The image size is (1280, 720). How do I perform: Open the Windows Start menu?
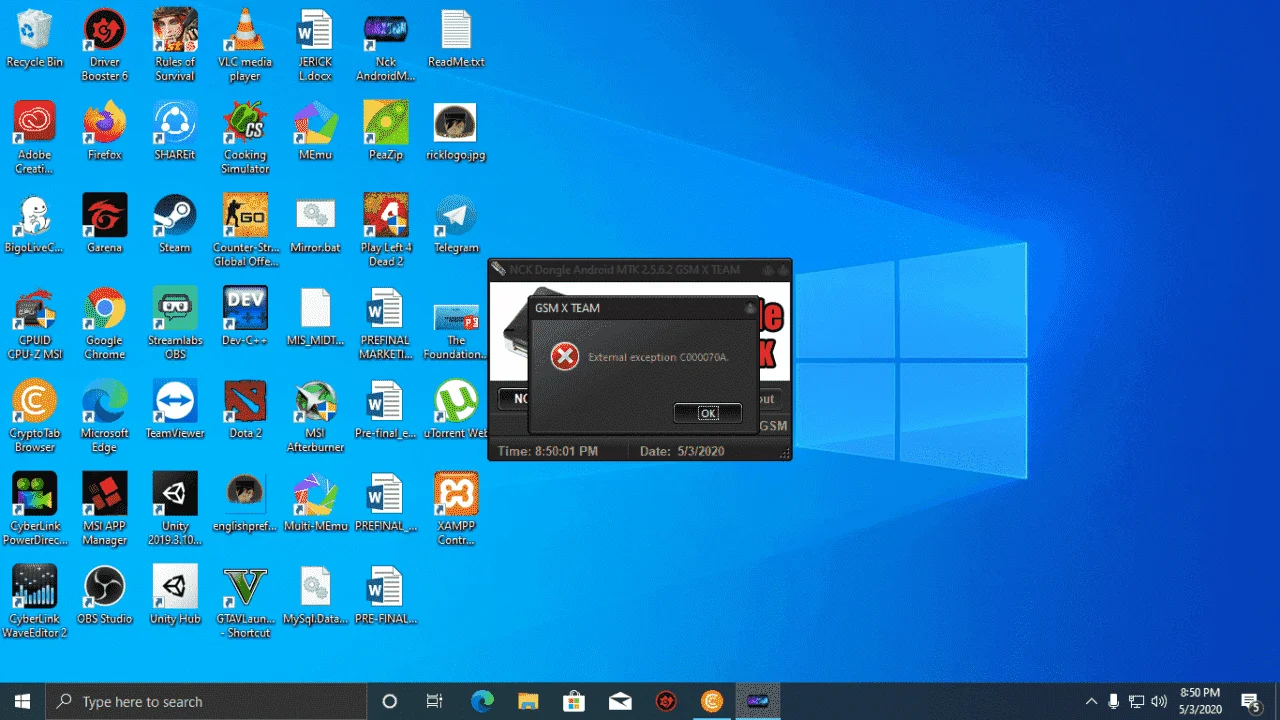pyautogui.click(x=22, y=701)
